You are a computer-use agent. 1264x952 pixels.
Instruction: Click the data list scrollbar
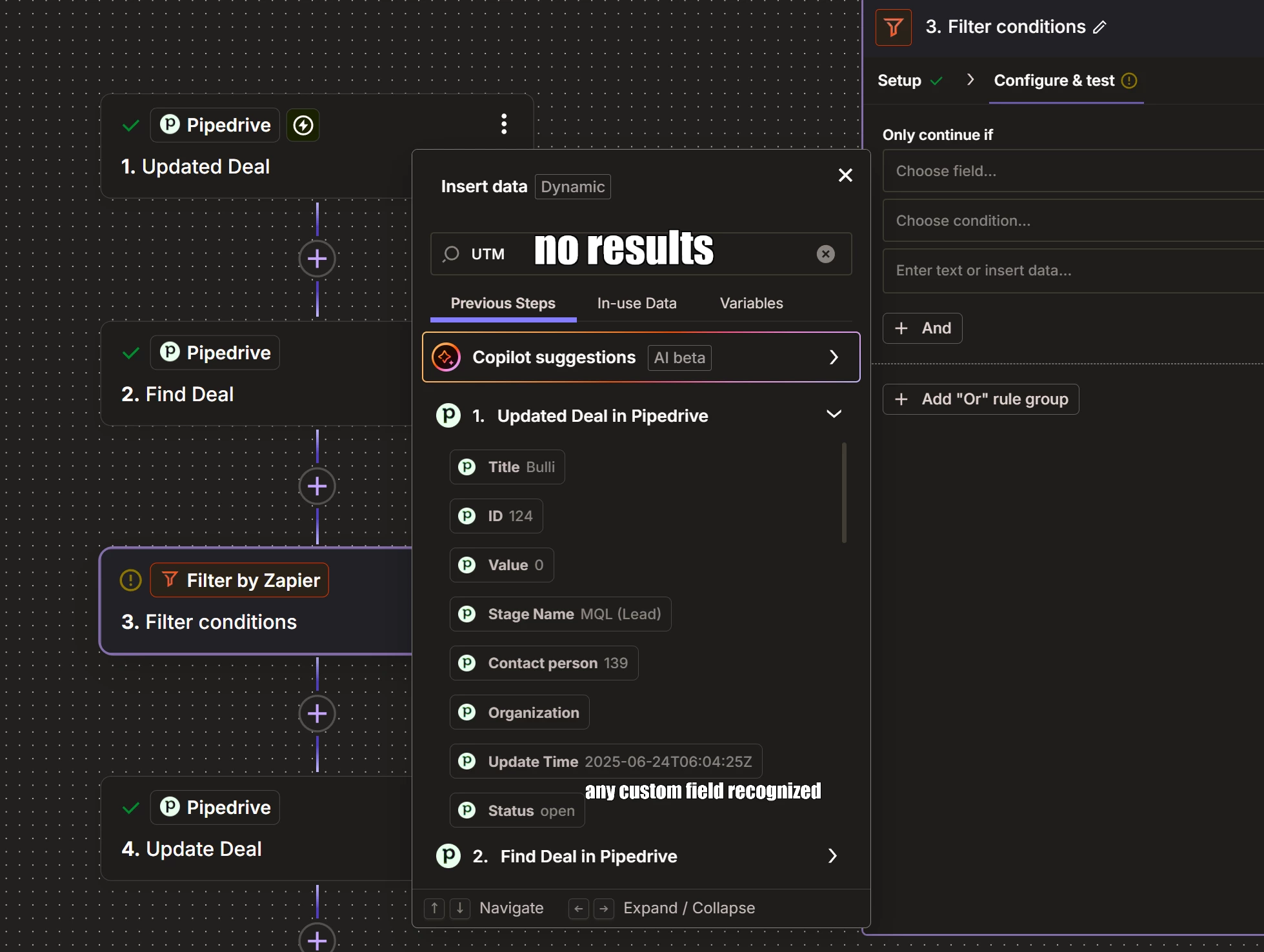pos(844,493)
